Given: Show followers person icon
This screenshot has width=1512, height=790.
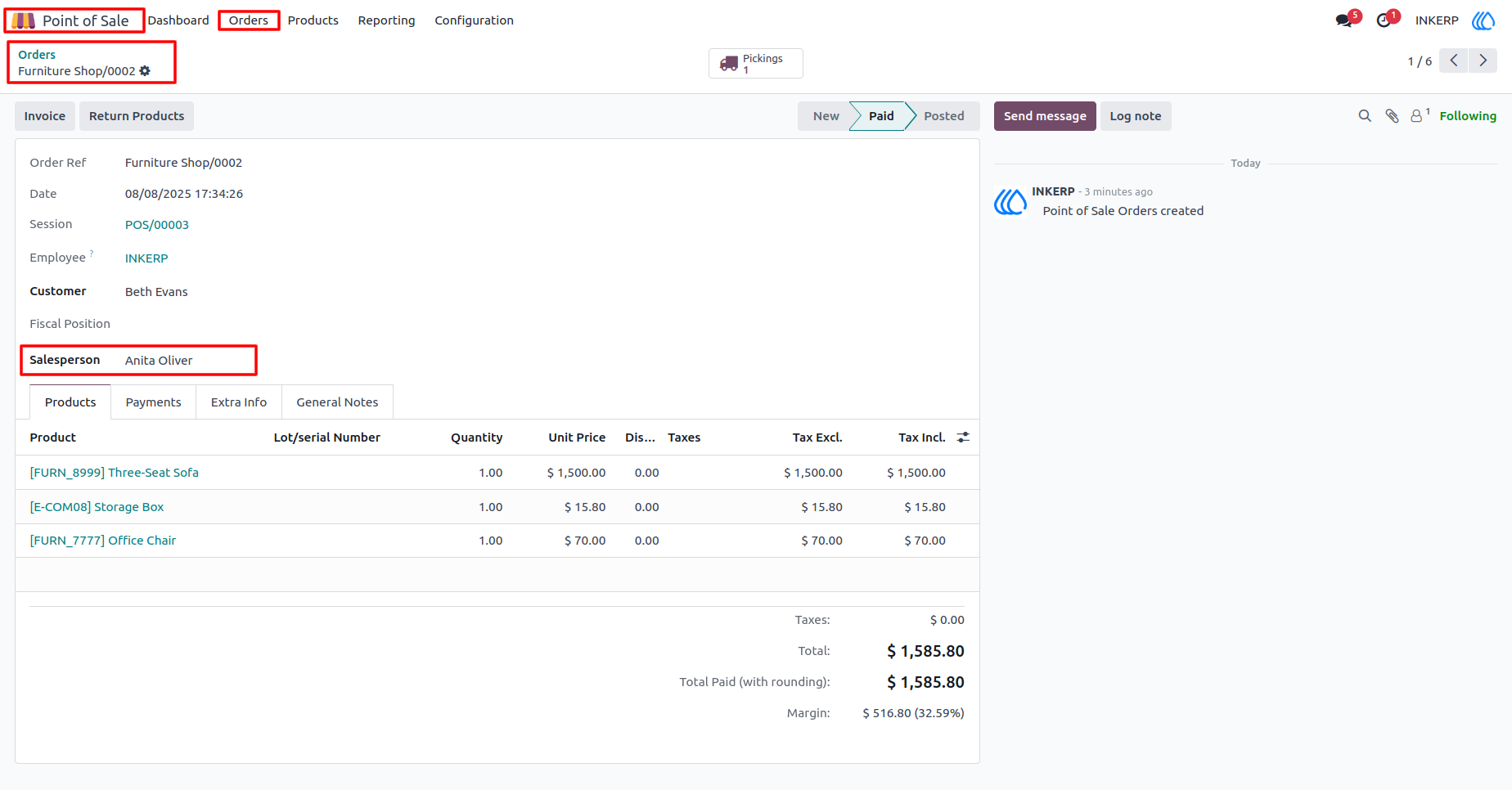Looking at the screenshot, I should (1416, 116).
